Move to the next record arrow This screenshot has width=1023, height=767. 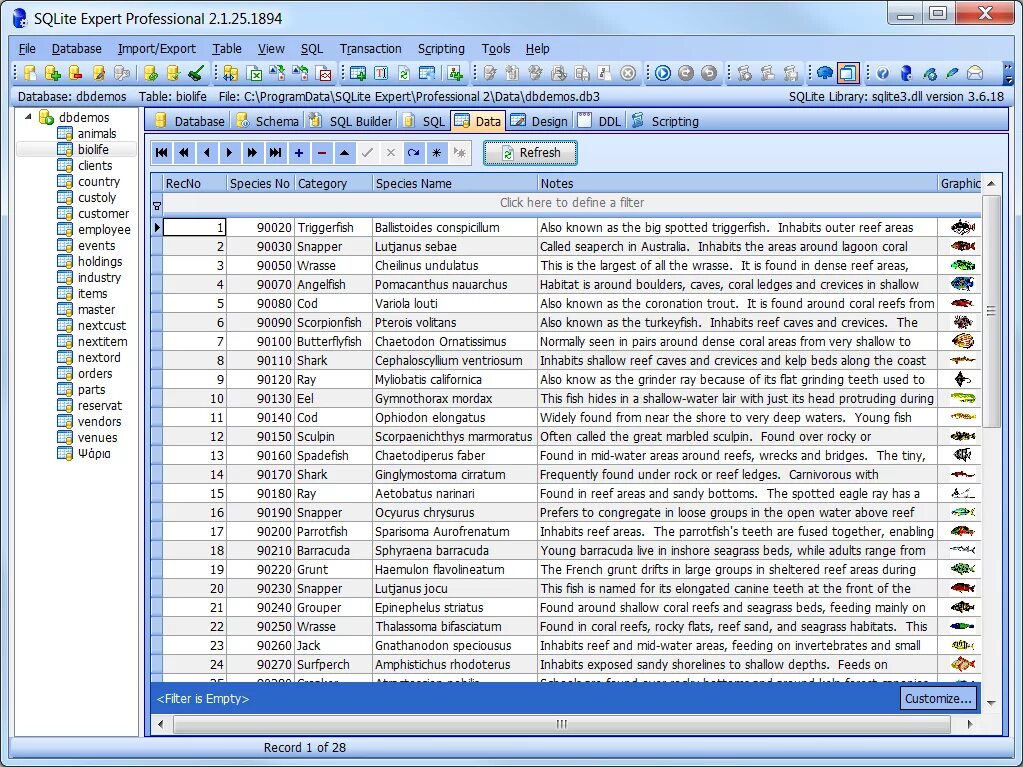coord(229,153)
